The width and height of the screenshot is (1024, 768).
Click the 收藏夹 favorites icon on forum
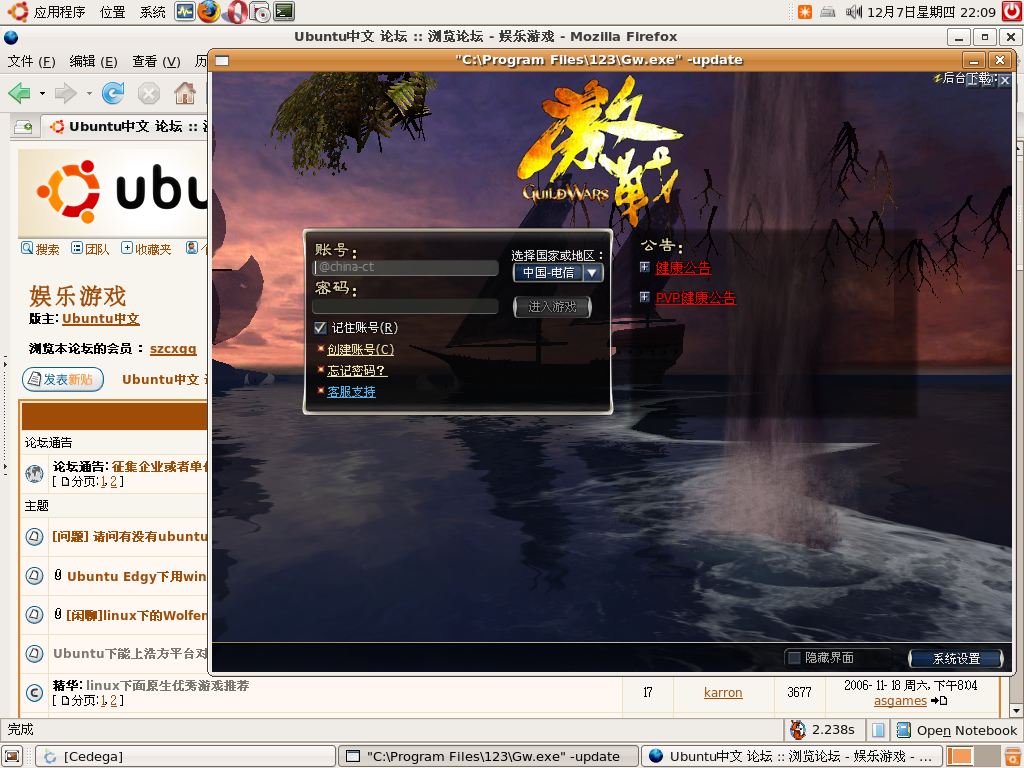click(x=127, y=248)
